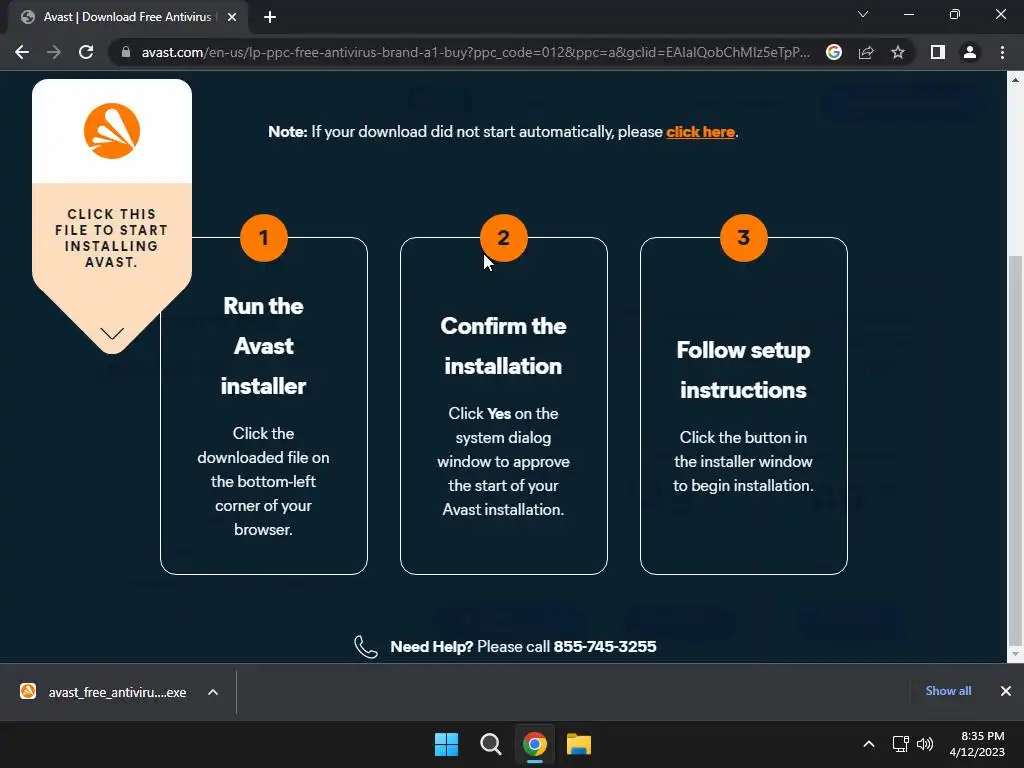Click the 'click here' download link

tap(700, 132)
